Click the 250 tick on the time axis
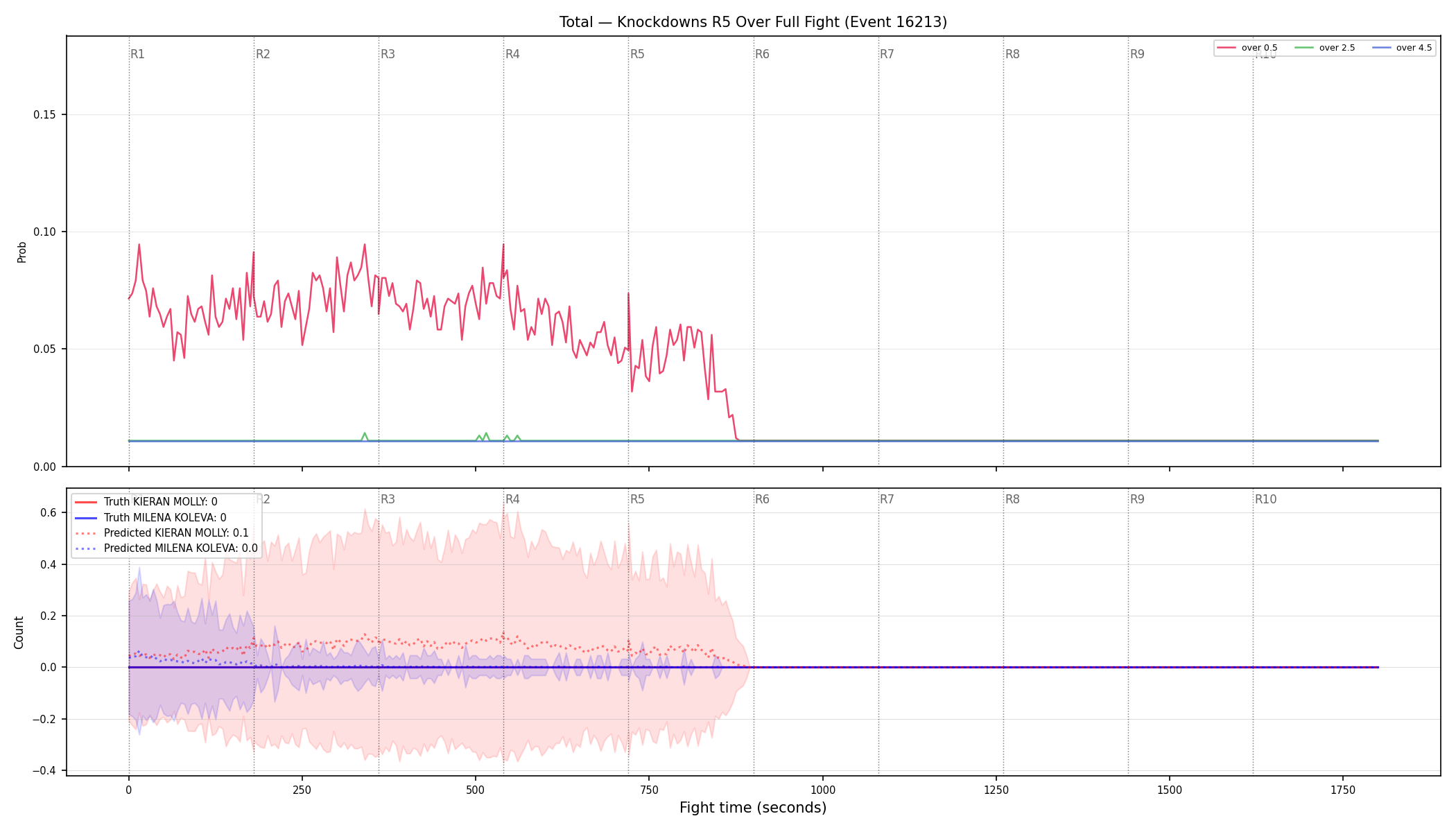1456x832 pixels. click(x=302, y=790)
